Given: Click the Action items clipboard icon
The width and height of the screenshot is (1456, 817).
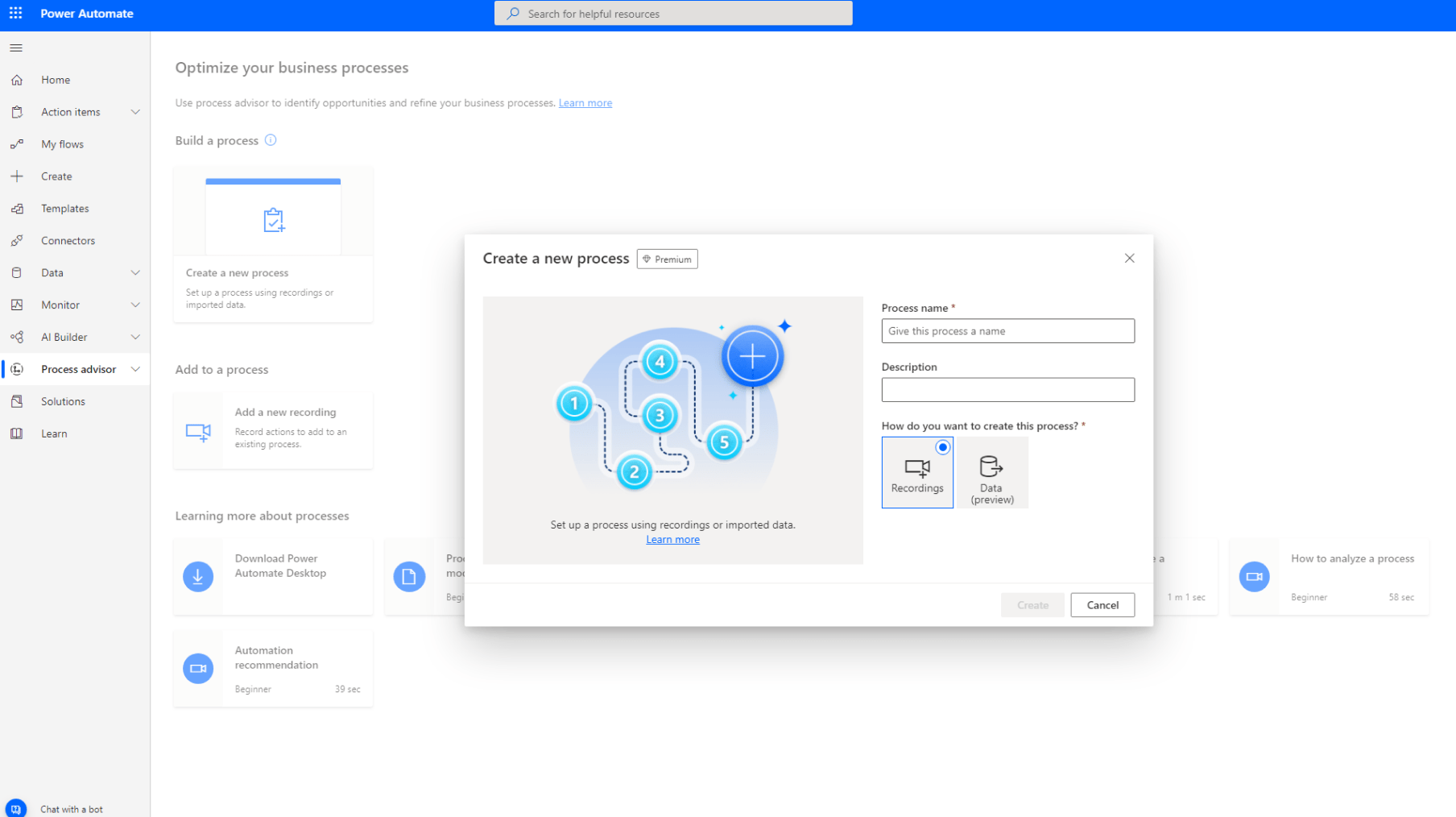Looking at the screenshot, I should (x=17, y=112).
